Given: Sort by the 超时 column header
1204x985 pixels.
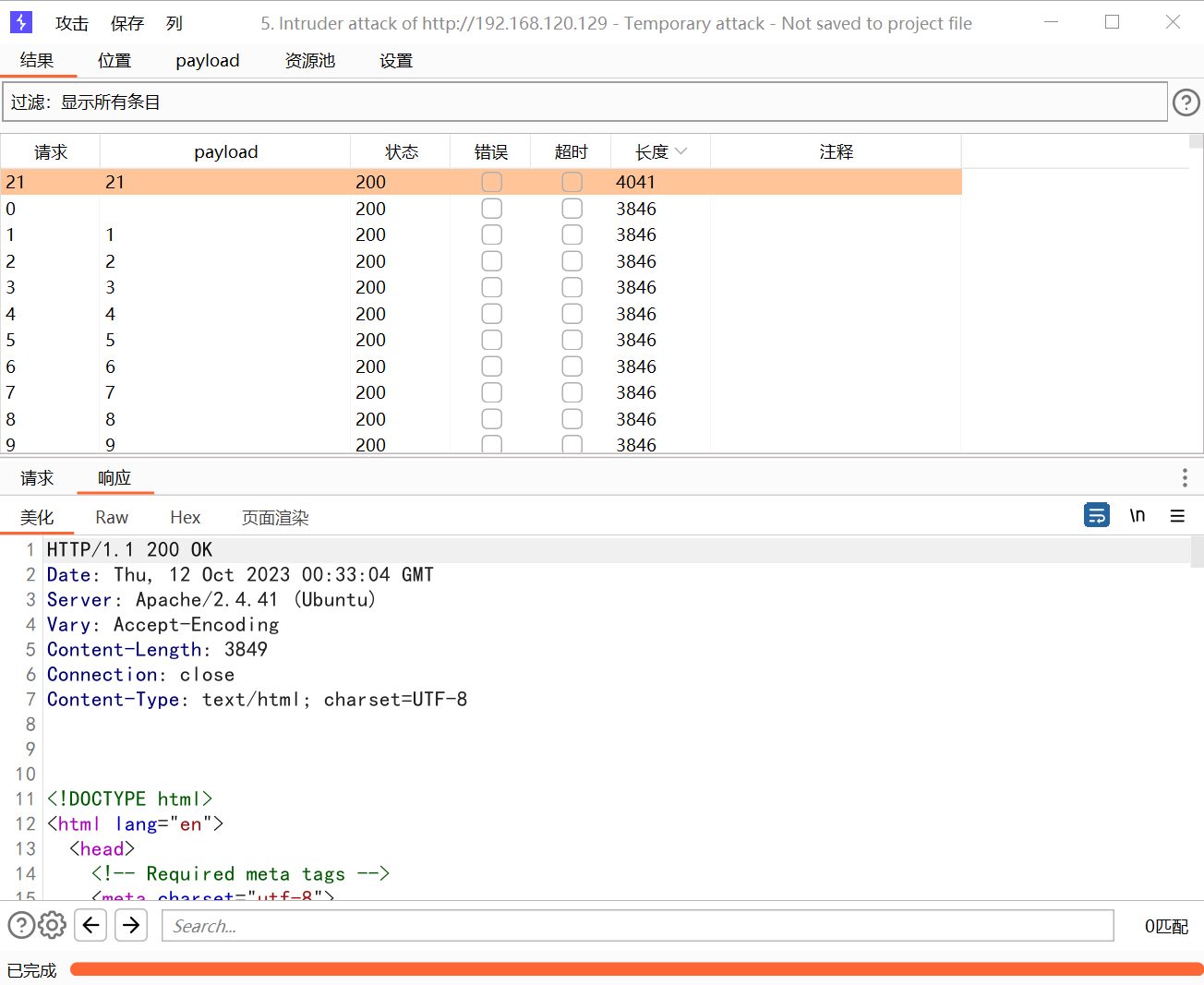Looking at the screenshot, I should (571, 151).
